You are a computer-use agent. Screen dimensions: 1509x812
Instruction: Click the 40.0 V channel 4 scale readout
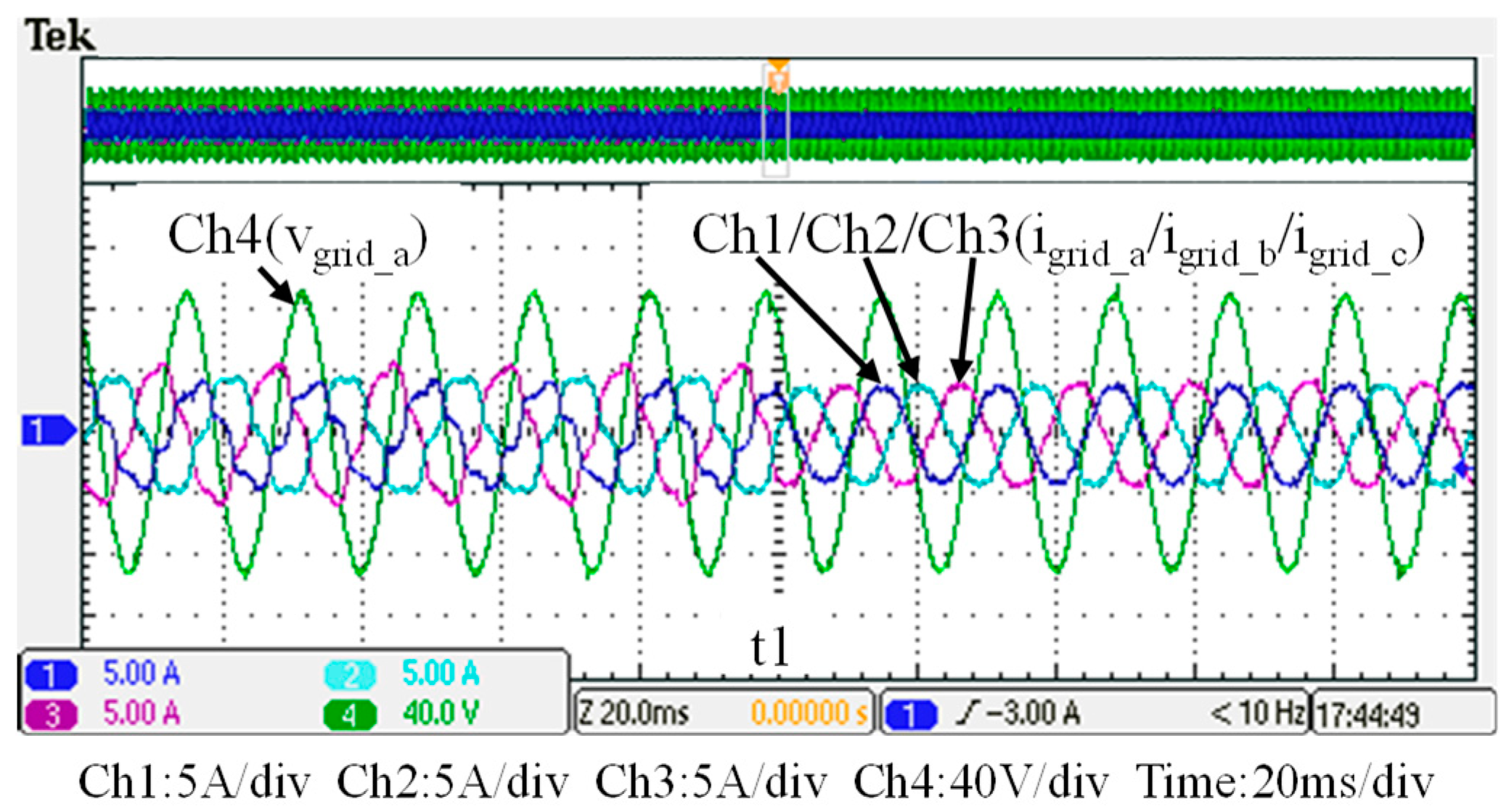point(441,715)
